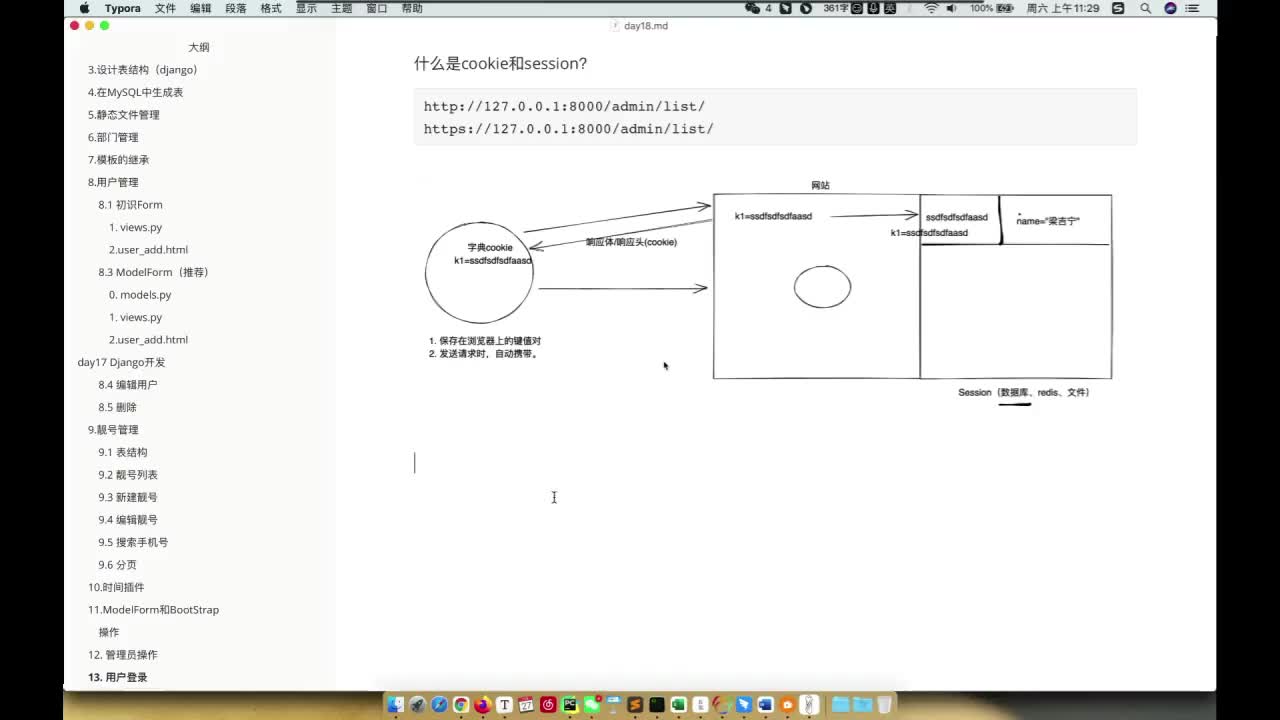Open the 段落 menu
The height and width of the screenshot is (720, 1280).
point(235,8)
